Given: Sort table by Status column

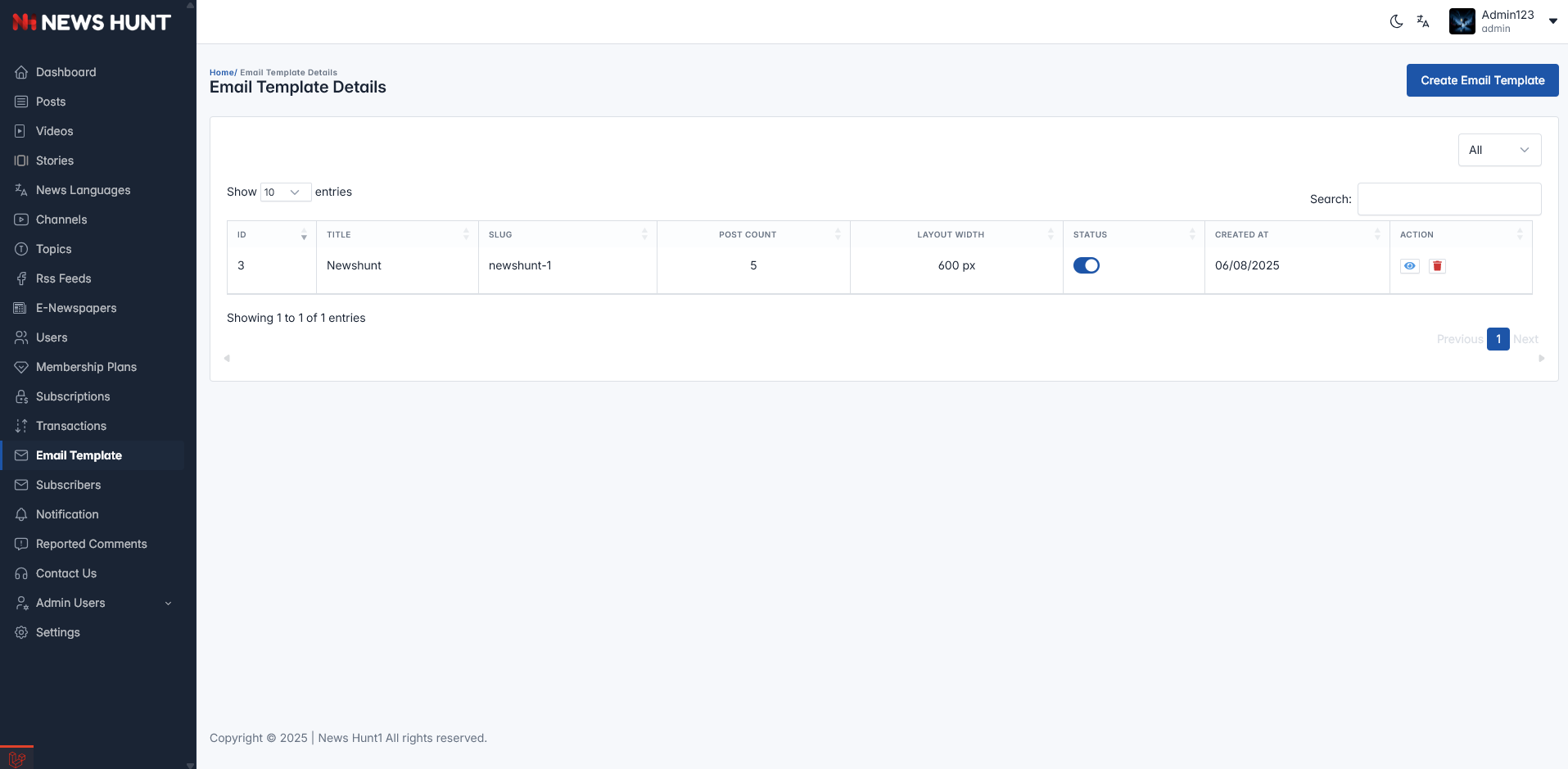Looking at the screenshot, I should point(1134,234).
